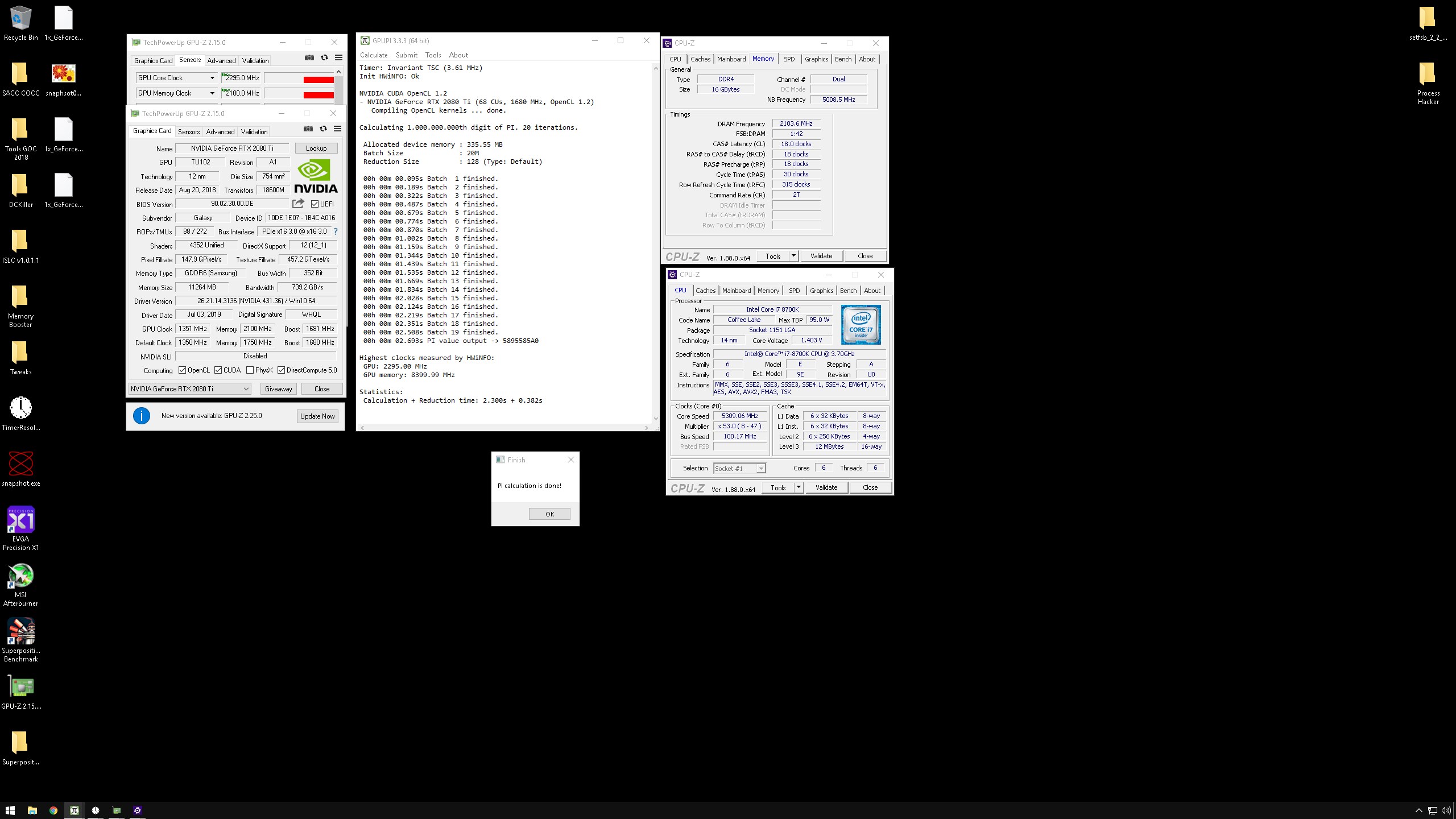Viewport: 1456px width, 819px height.
Task: Select the GPU-Z.2.15 desktop icon
Action: point(21,693)
